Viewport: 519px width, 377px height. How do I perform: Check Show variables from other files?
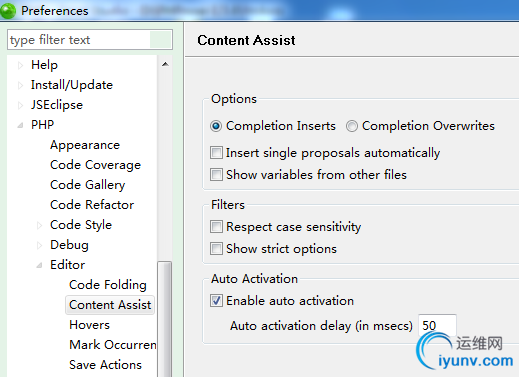click(x=216, y=175)
